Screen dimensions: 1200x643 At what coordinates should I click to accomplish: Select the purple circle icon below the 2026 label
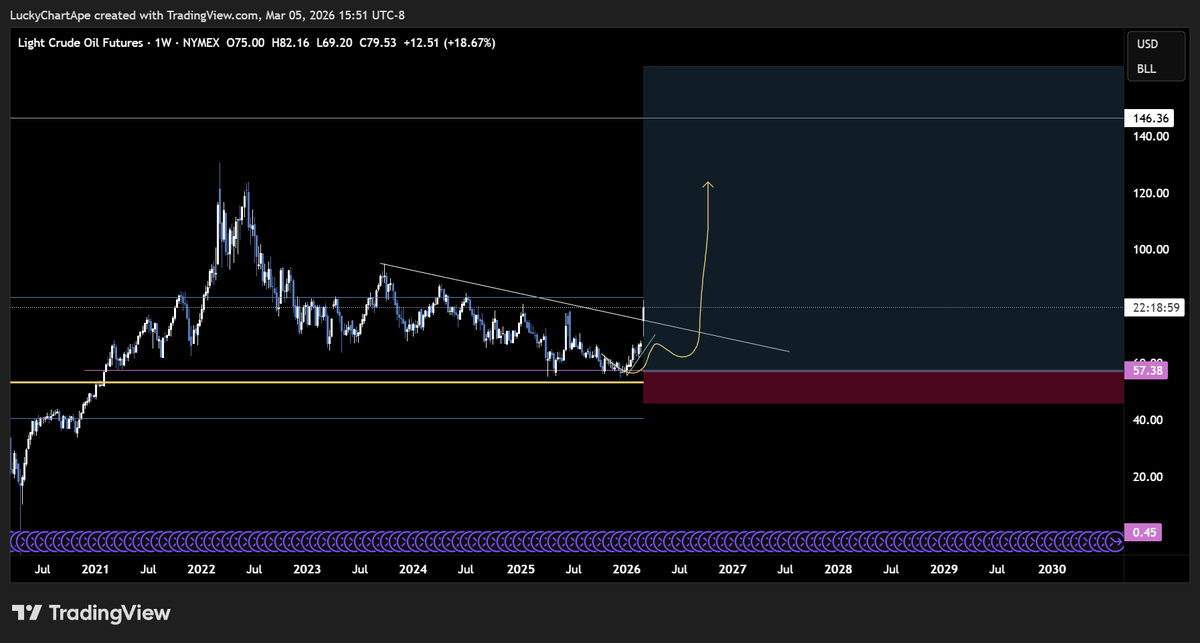pos(627,539)
